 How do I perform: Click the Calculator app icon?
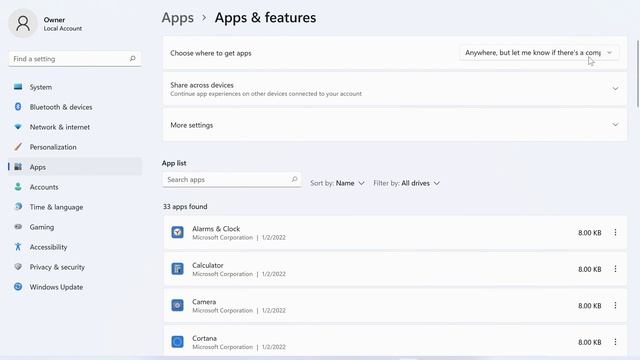click(x=177, y=269)
